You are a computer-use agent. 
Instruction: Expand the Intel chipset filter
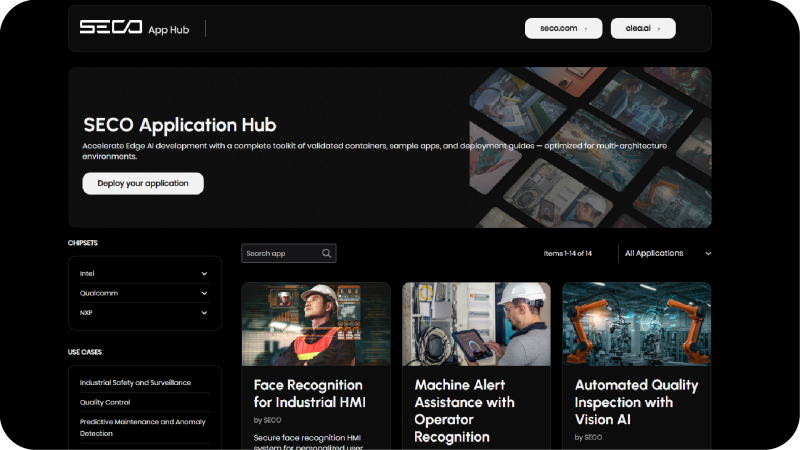click(x=144, y=273)
